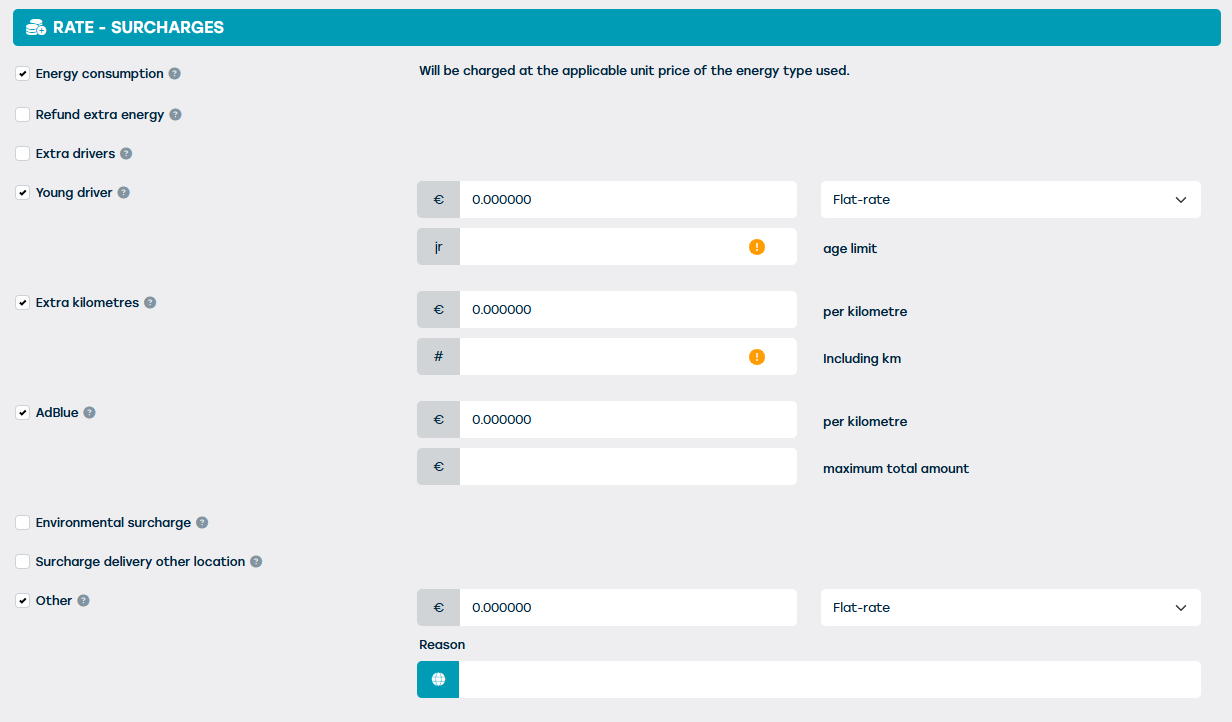The image size is (1232, 722).
Task: Expand the Other surcharge Flat-rate dropdown
Action: click(1010, 608)
